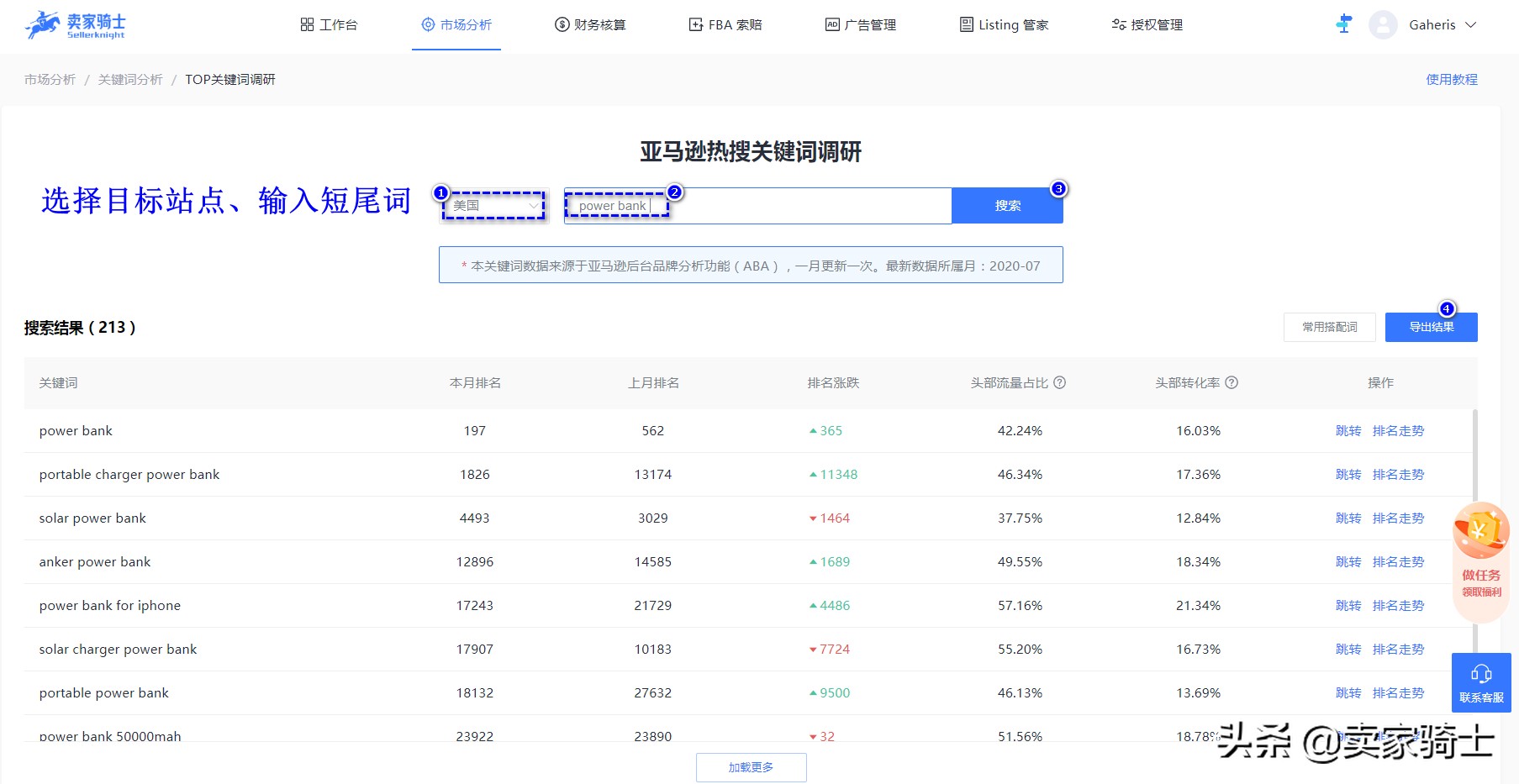Screen dimensions: 1519x784
Task: Click 关键词分析 in the breadcrumb
Action: [130, 80]
